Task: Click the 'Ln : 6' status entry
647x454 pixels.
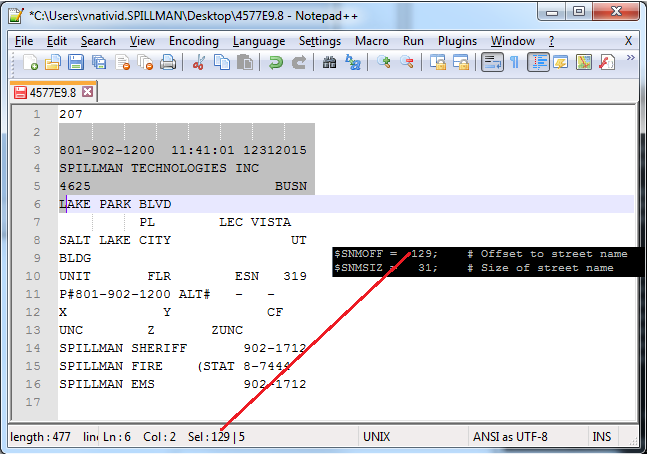Action: 117,437
